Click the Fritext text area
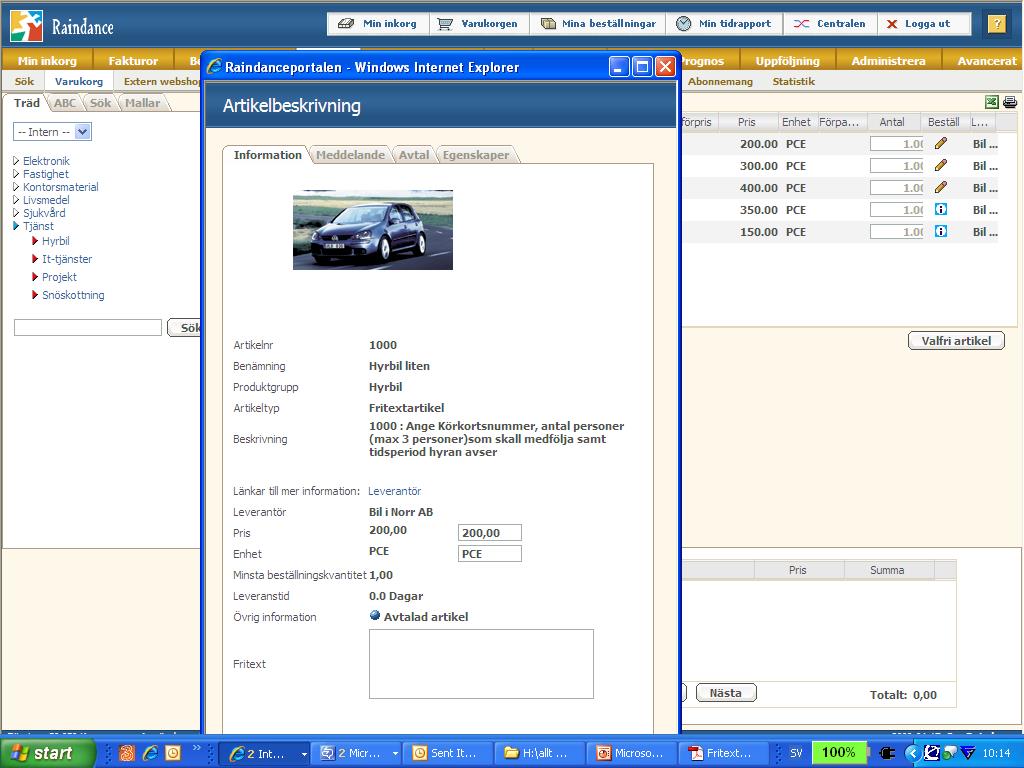 pos(481,664)
